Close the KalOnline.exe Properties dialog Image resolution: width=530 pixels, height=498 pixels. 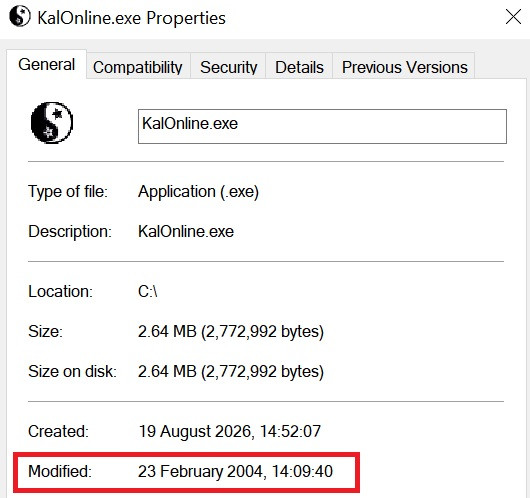513,17
